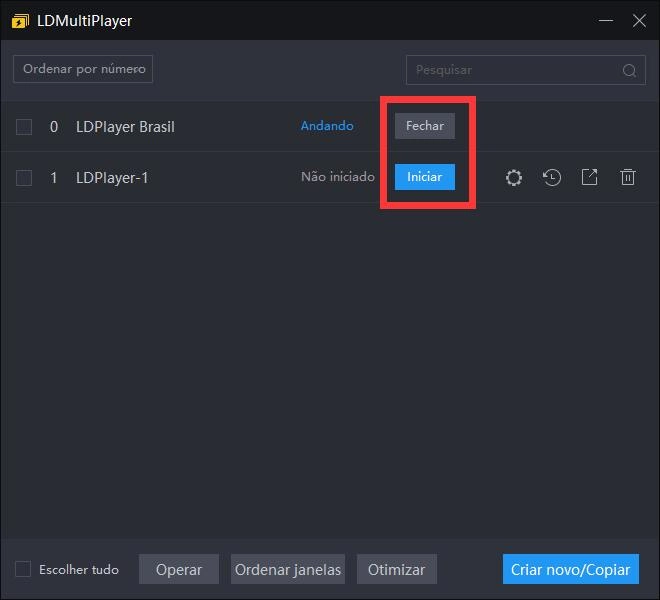Focus the Pesquisar search field

click(526, 70)
